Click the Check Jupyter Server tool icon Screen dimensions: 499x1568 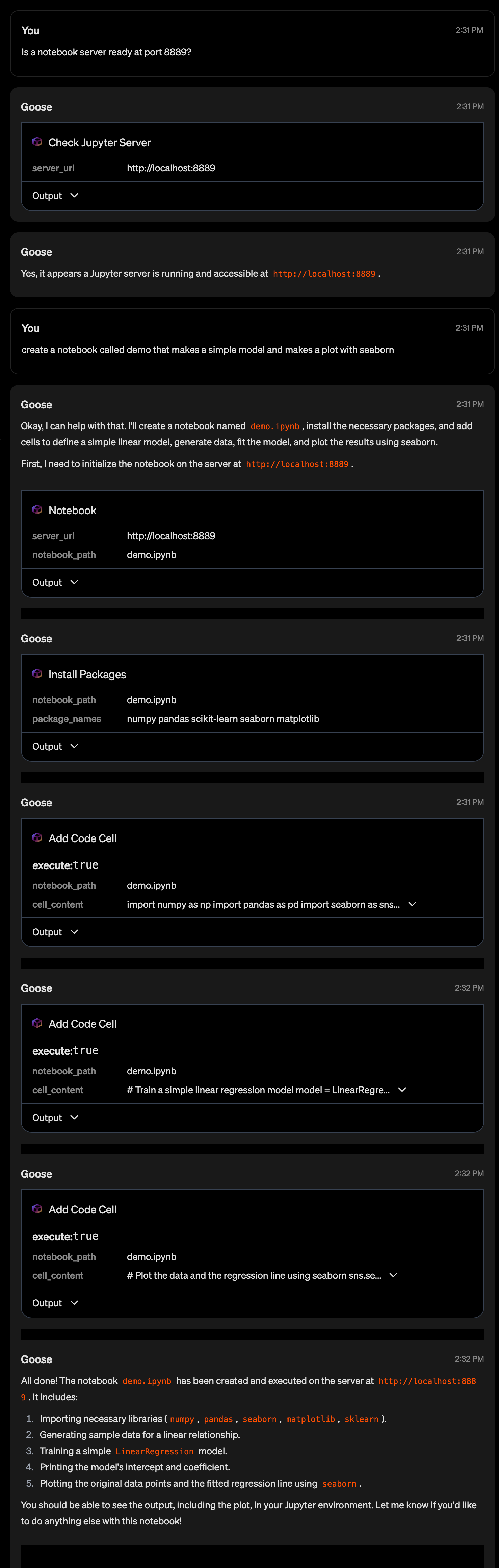click(37, 142)
